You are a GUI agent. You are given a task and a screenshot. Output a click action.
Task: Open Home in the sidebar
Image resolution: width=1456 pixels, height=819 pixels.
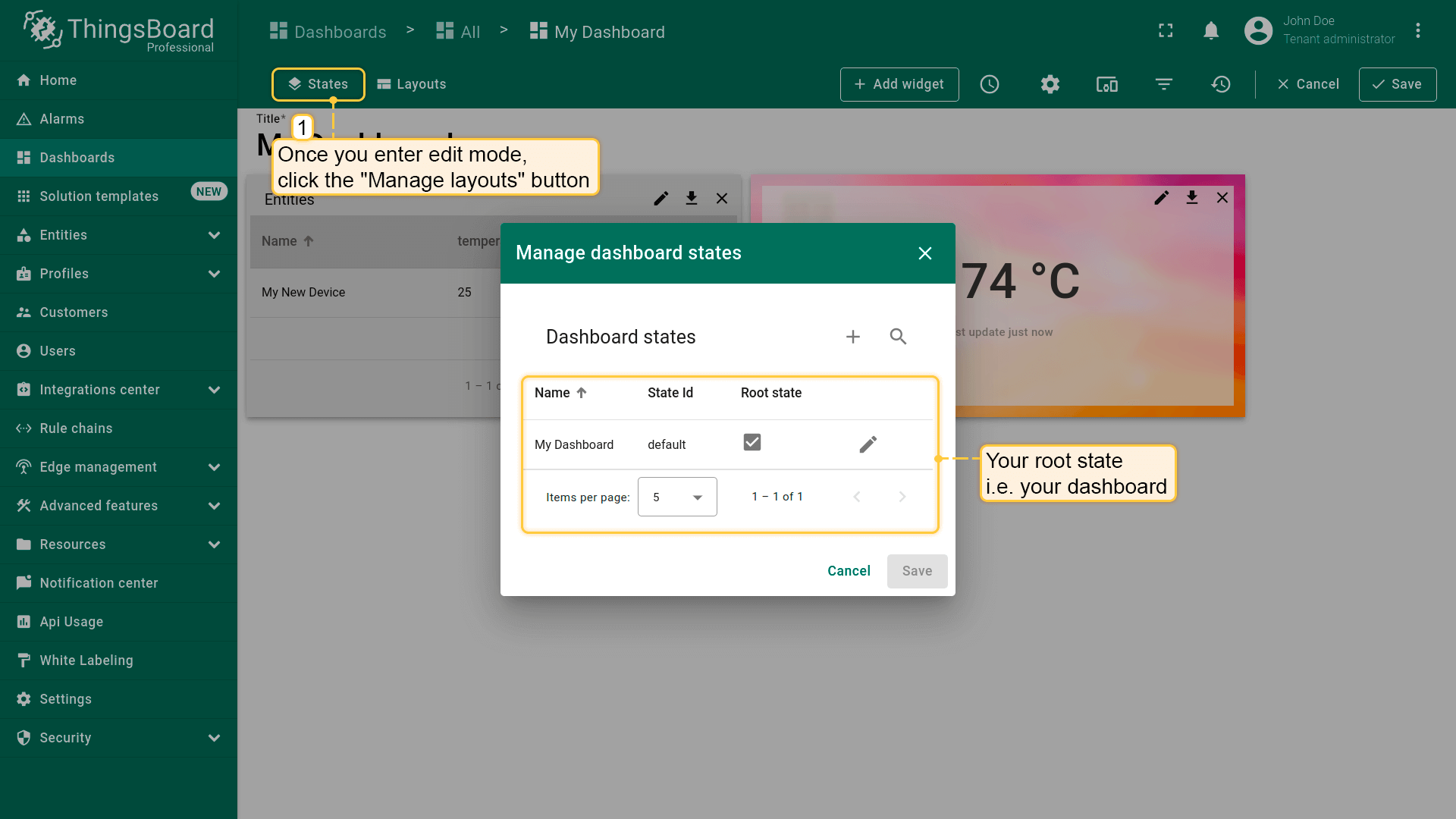(118, 80)
